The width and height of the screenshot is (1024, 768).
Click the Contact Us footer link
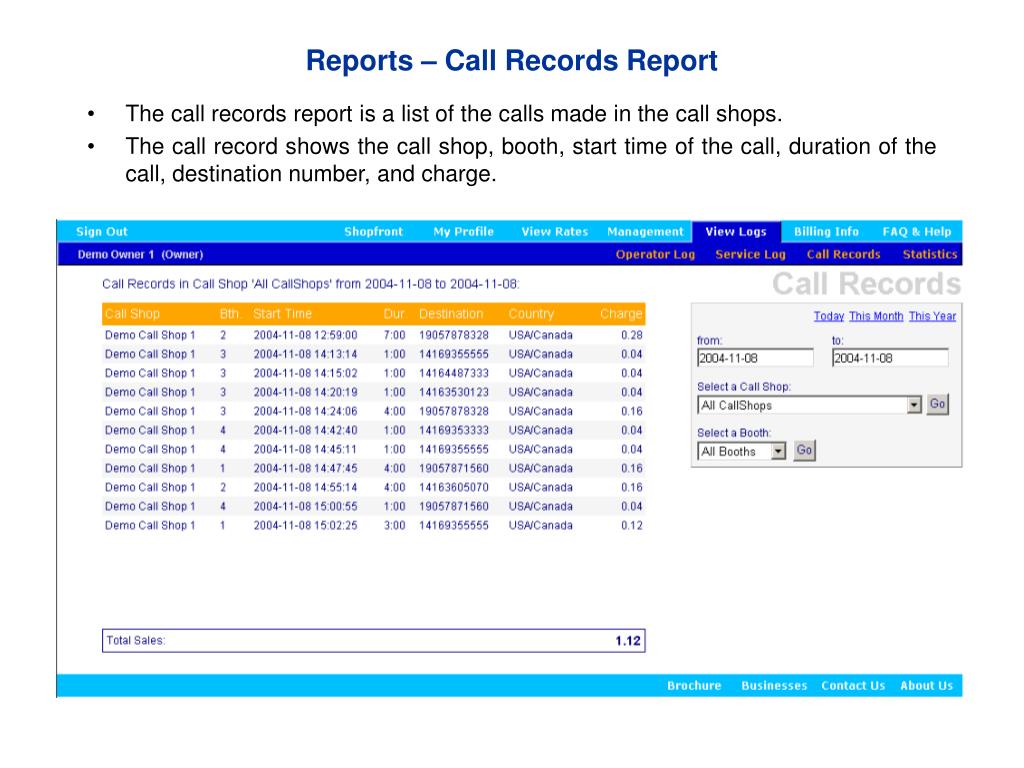(853, 686)
